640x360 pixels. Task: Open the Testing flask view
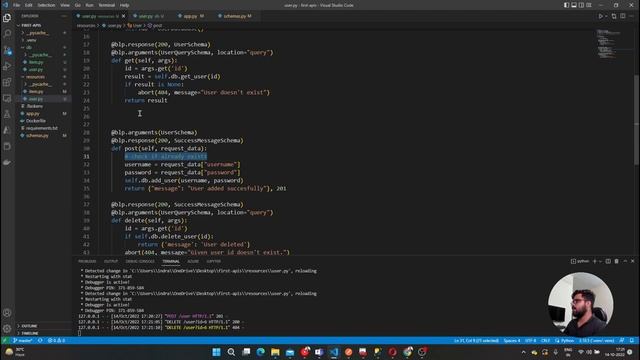[x=7, y=114]
